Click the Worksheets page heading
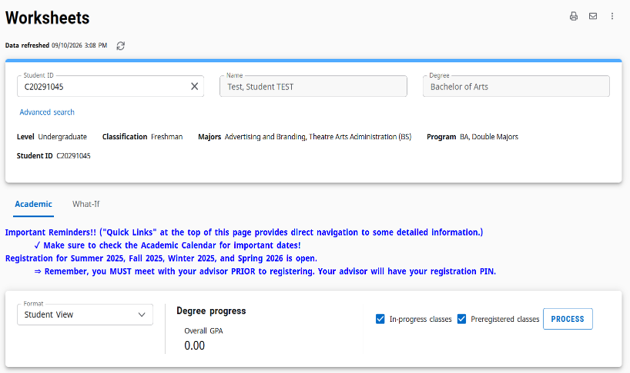Image resolution: width=630 pixels, height=373 pixels. point(47,18)
